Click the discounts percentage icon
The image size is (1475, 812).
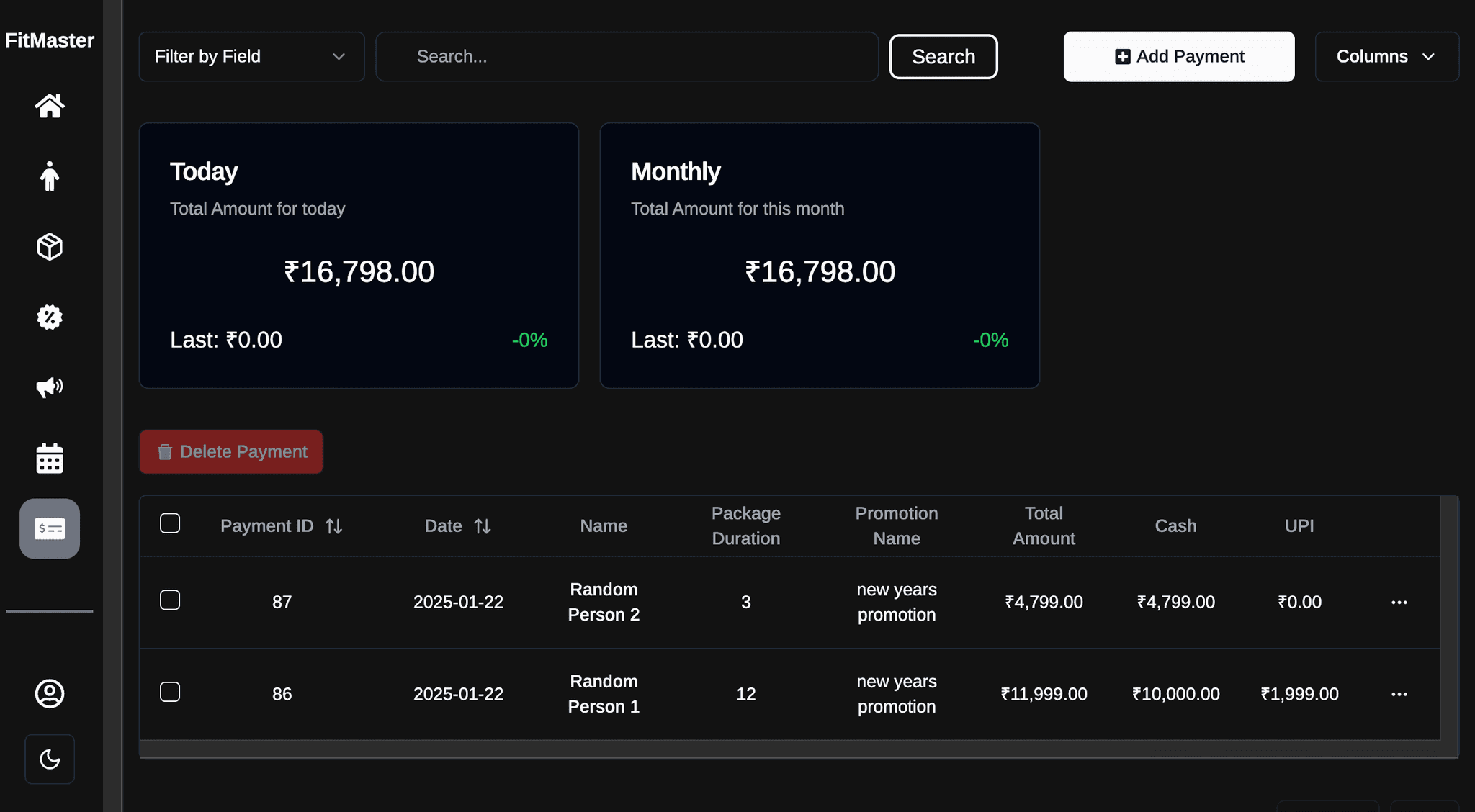[x=49, y=317]
